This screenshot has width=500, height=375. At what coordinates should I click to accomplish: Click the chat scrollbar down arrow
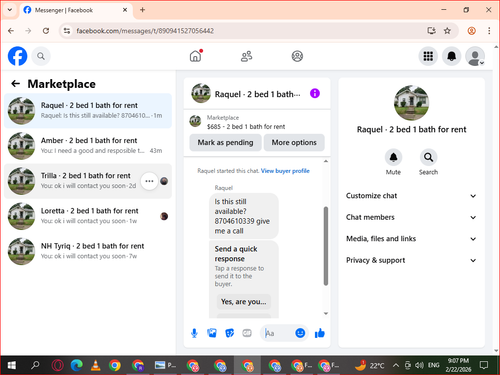point(326,313)
